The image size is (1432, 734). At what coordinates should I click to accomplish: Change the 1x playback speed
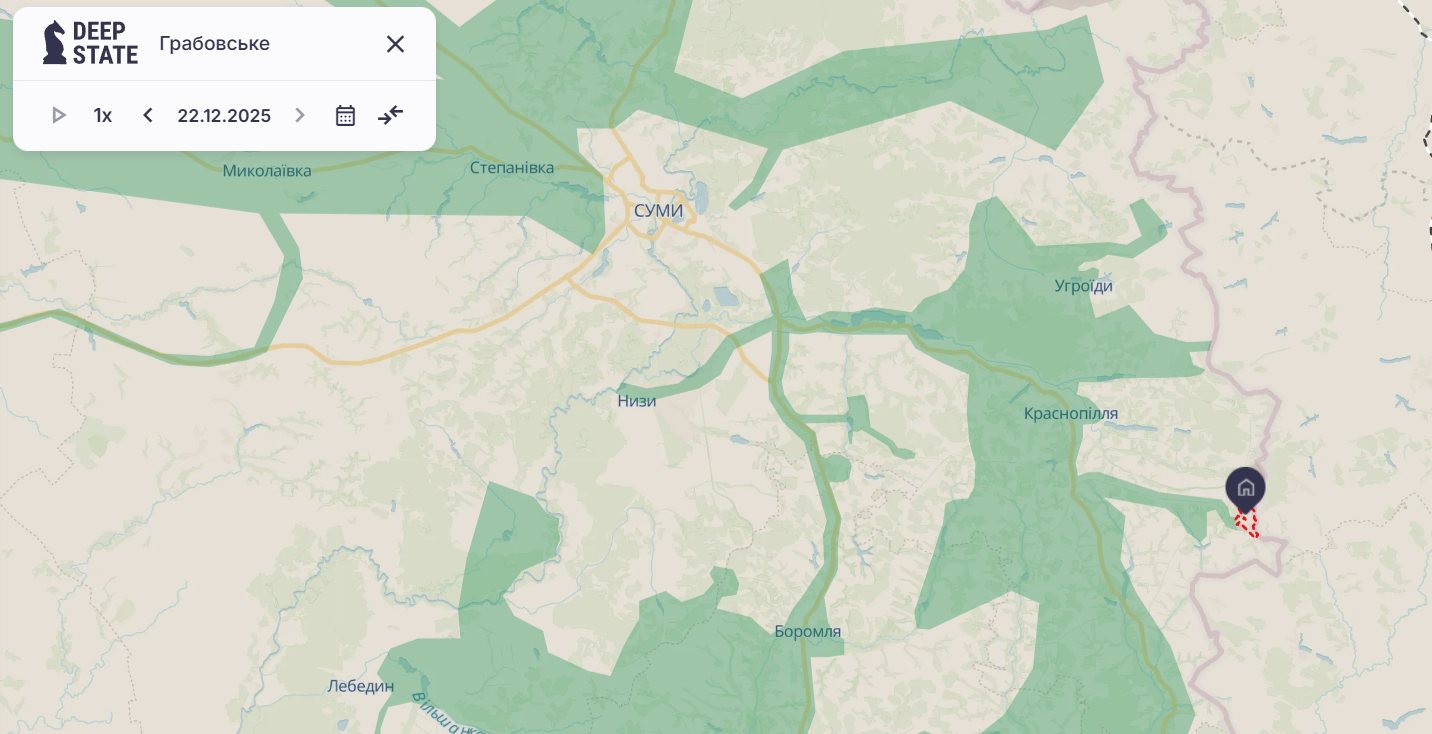(x=102, y=115)
